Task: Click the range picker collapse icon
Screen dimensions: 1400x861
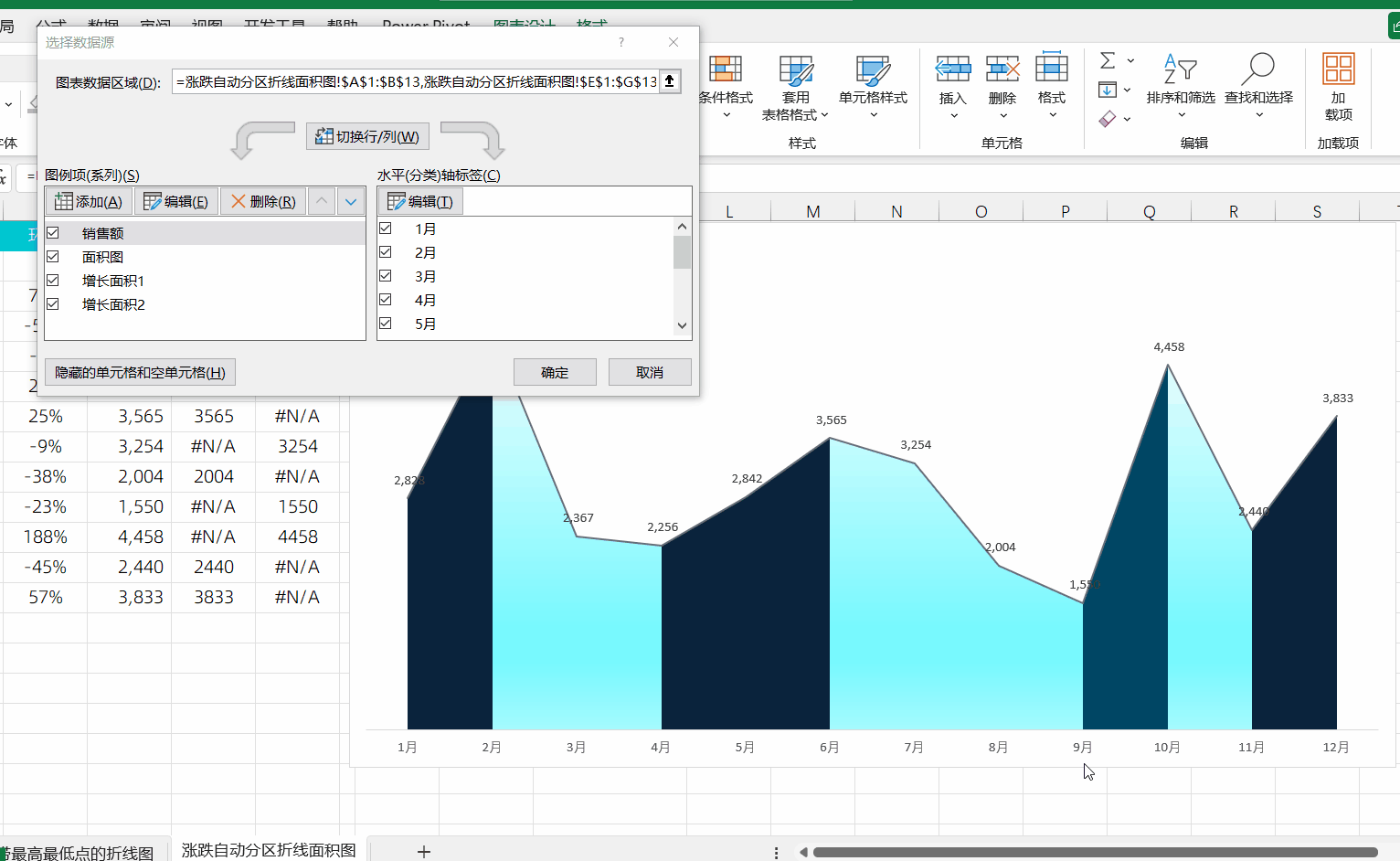Action: [670, 81]
